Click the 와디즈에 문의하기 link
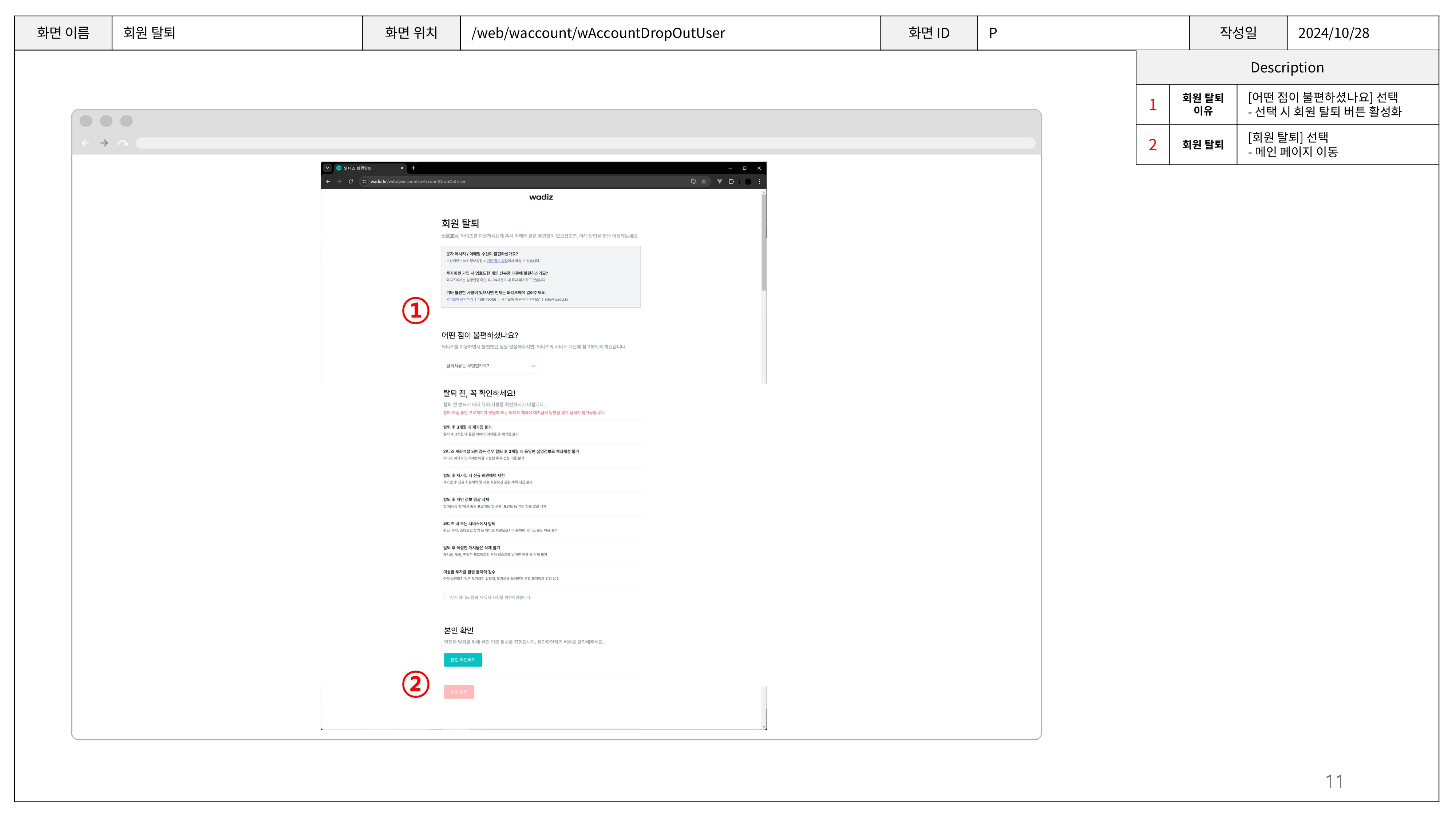1456x819 pixels. click(459, 300)
